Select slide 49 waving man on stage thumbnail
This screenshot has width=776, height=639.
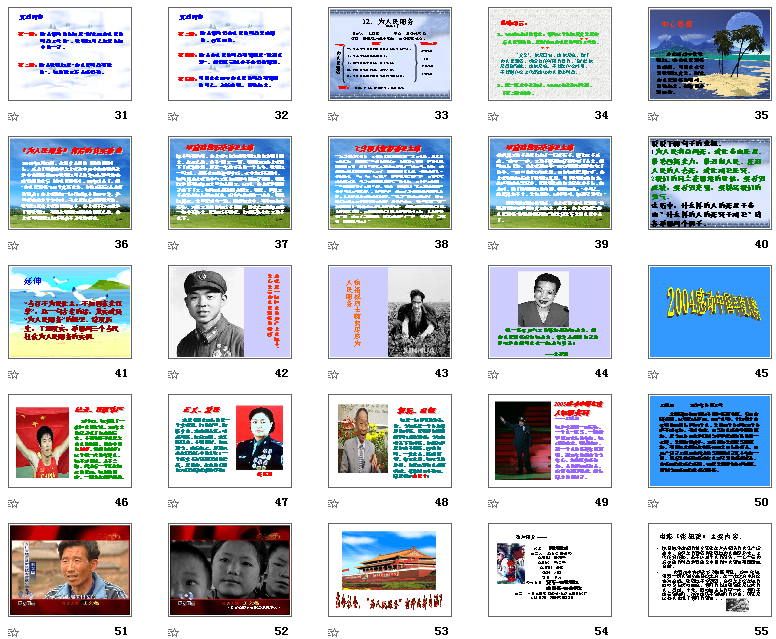click(550, 442)
